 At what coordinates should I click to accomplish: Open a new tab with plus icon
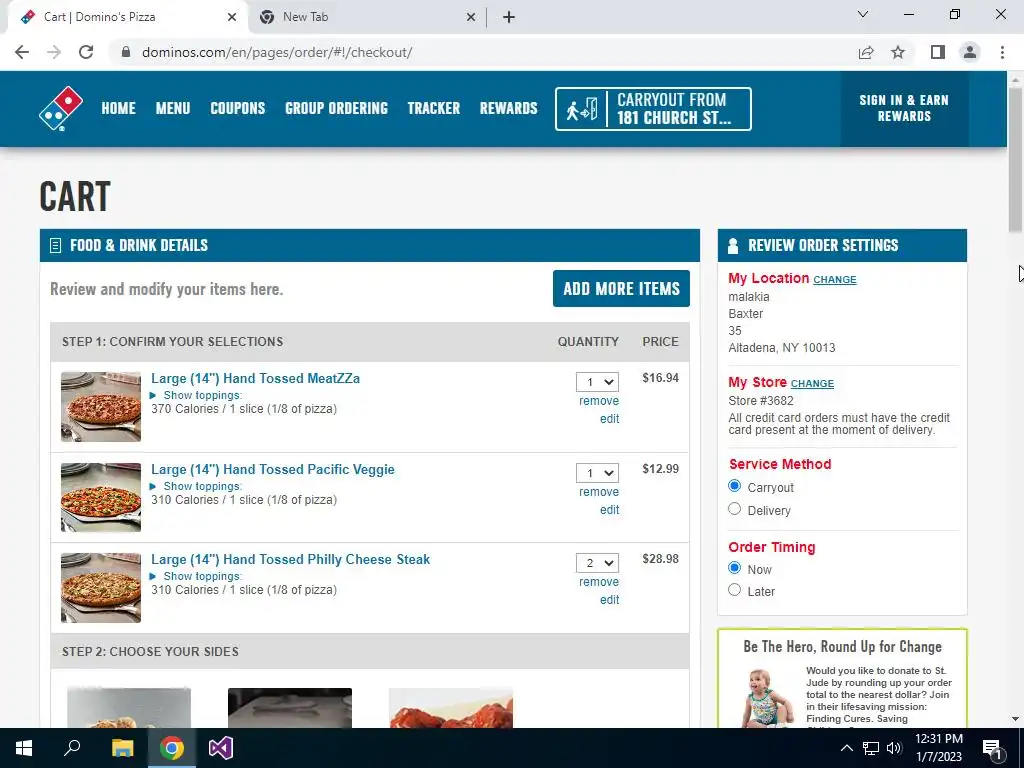[x=509, y=17]
